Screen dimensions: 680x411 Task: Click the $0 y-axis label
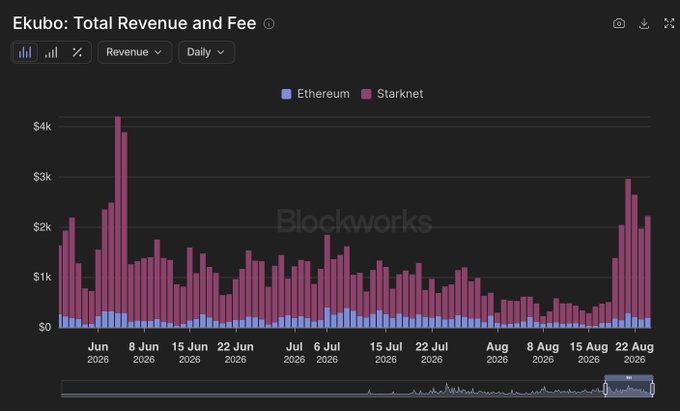tap(45, 327)
